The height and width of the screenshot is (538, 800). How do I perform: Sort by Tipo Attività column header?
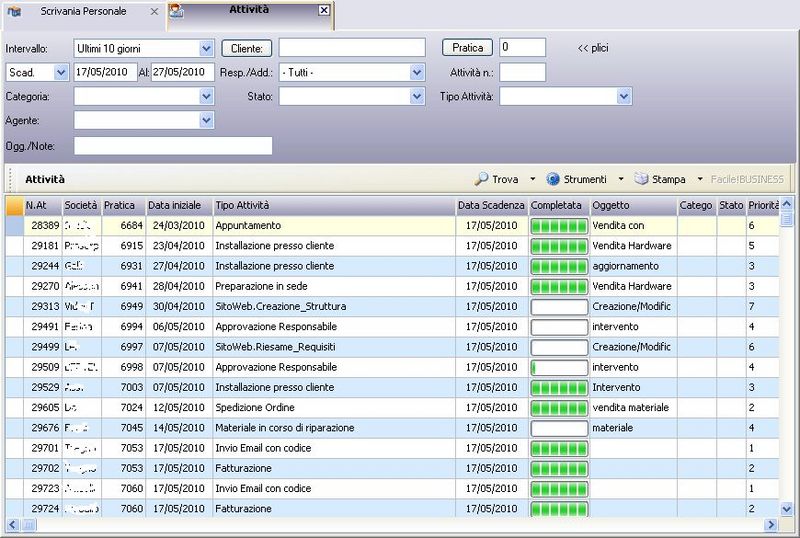click(x=334, y=205)
